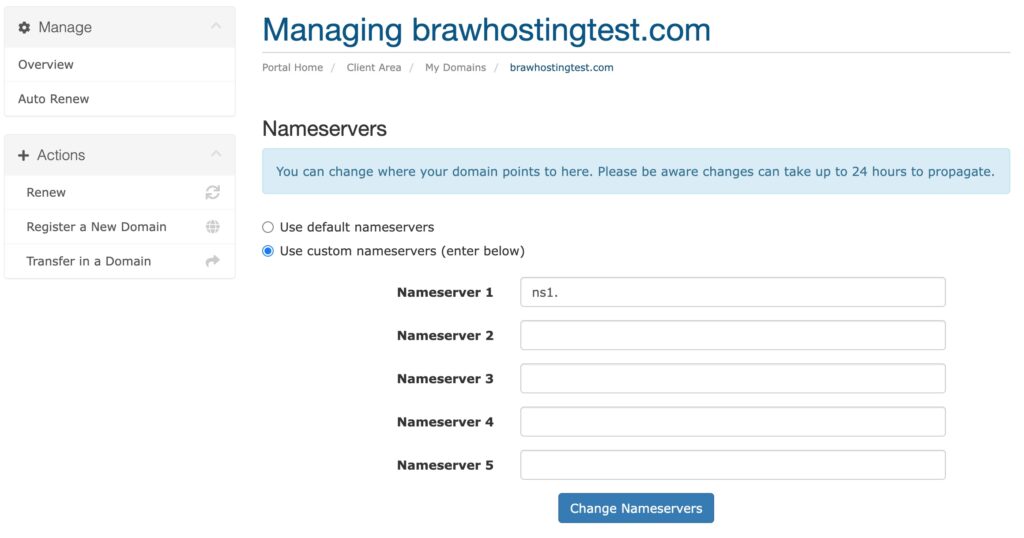Go to Portal Home breadcrumb link
The image size is (1024, 538).
293,67
